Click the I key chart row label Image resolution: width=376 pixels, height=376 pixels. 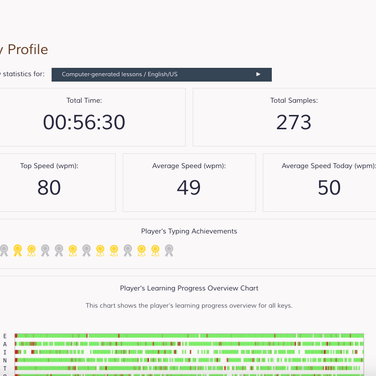5,352
